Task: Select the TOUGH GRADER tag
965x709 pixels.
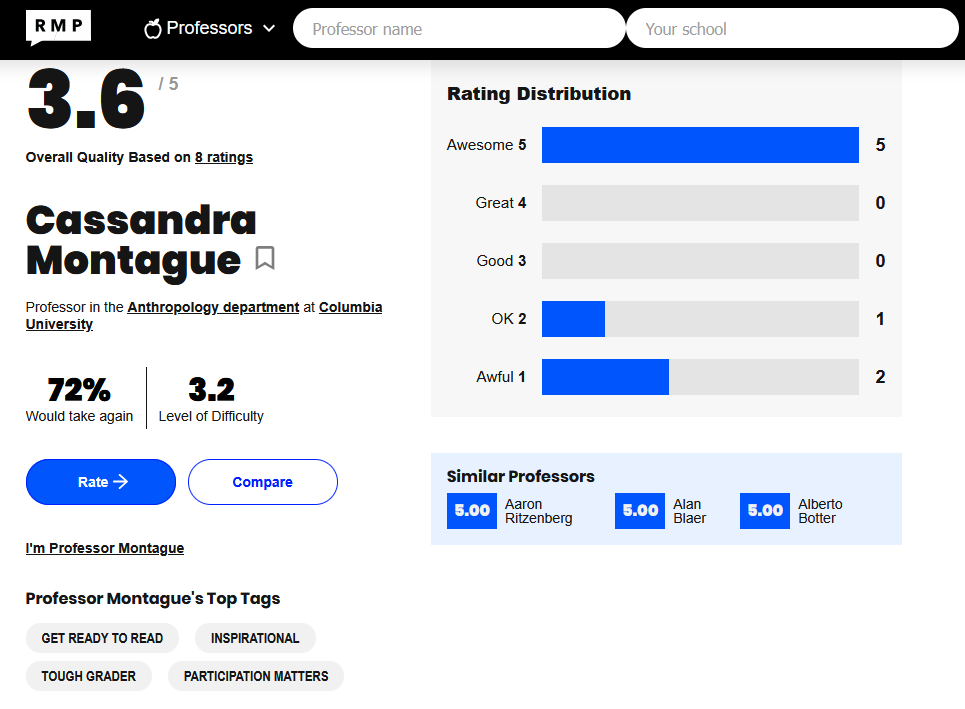Action: [89, 676]
